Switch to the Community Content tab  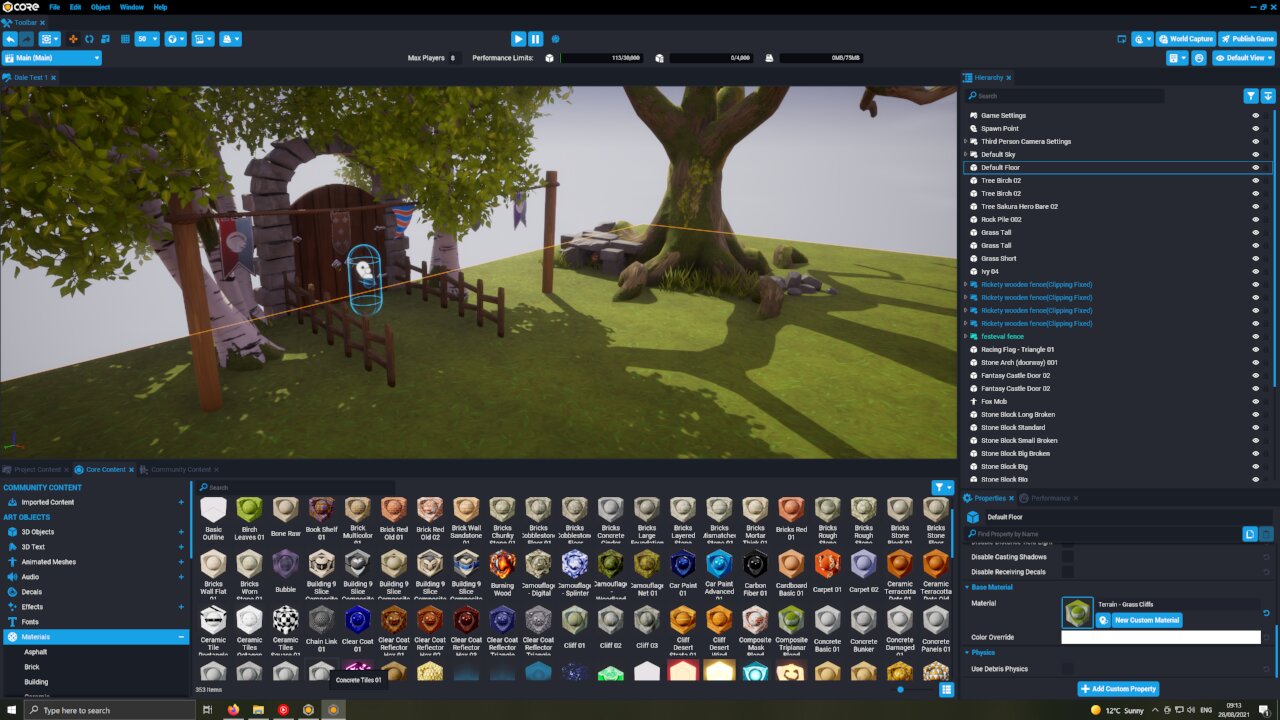tap(181, 469)
